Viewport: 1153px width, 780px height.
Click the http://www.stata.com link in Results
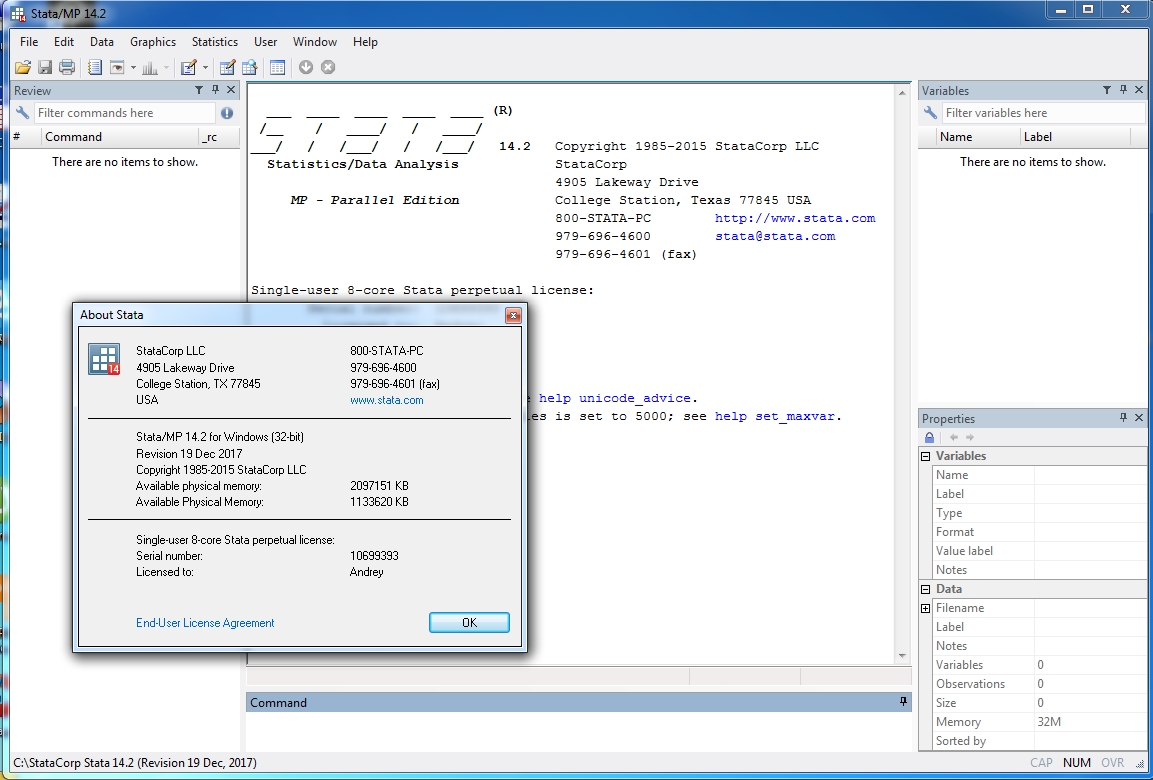[x=795, y=218]
